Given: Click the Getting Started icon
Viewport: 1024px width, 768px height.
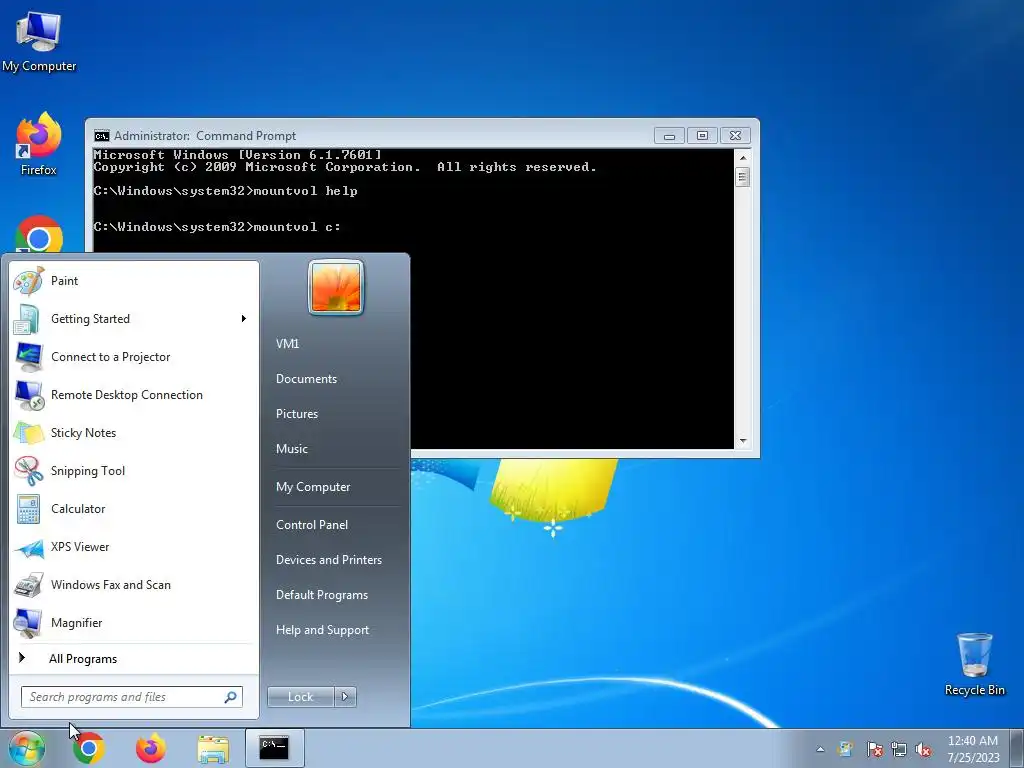Looking at the screenshot, I should click(x=28, y=319).
